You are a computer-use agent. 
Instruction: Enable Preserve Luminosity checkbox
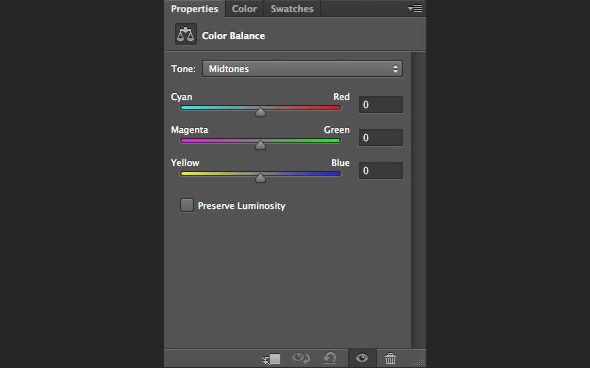click(187, 205)
